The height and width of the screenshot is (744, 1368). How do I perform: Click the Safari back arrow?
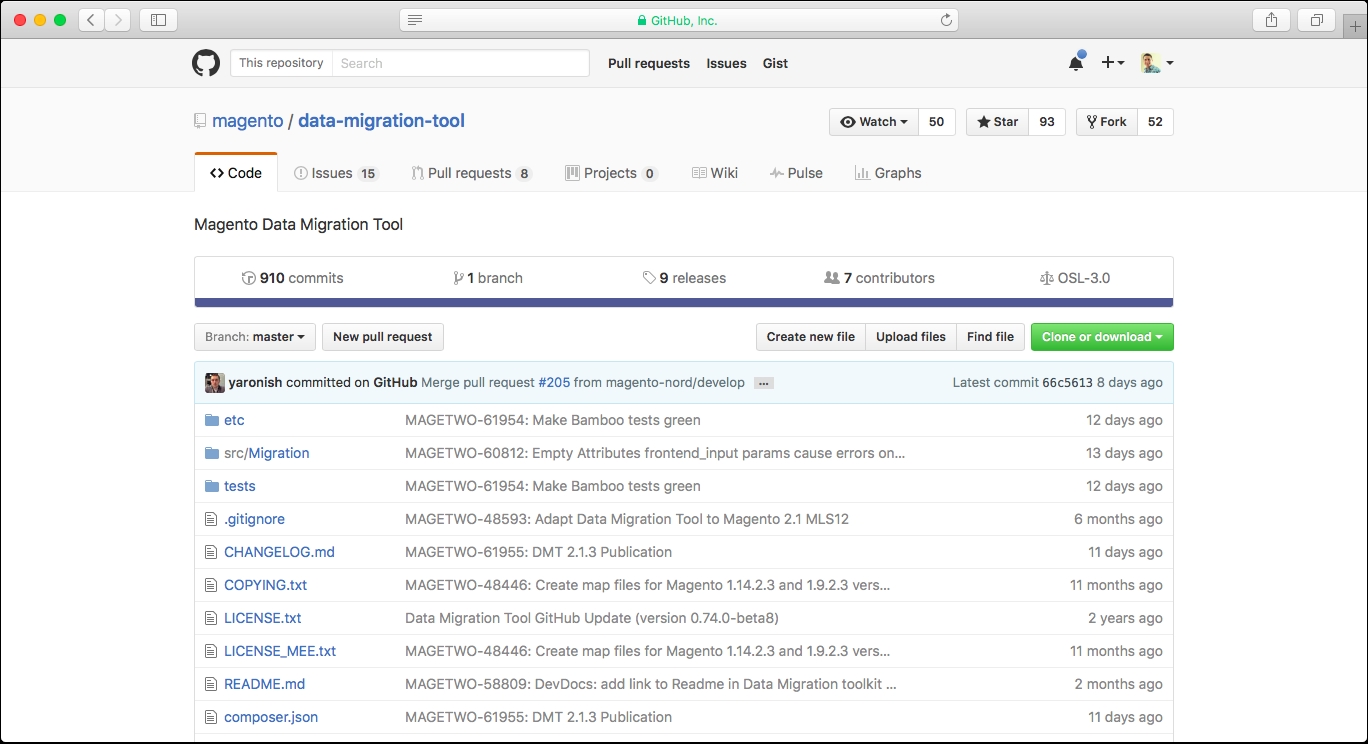tap(91, 20)
